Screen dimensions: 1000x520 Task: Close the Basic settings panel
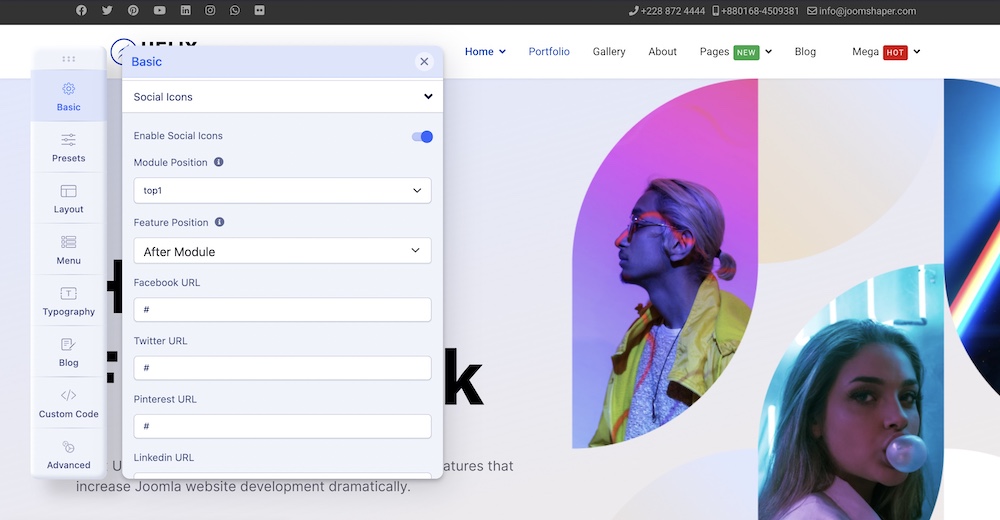424,62
